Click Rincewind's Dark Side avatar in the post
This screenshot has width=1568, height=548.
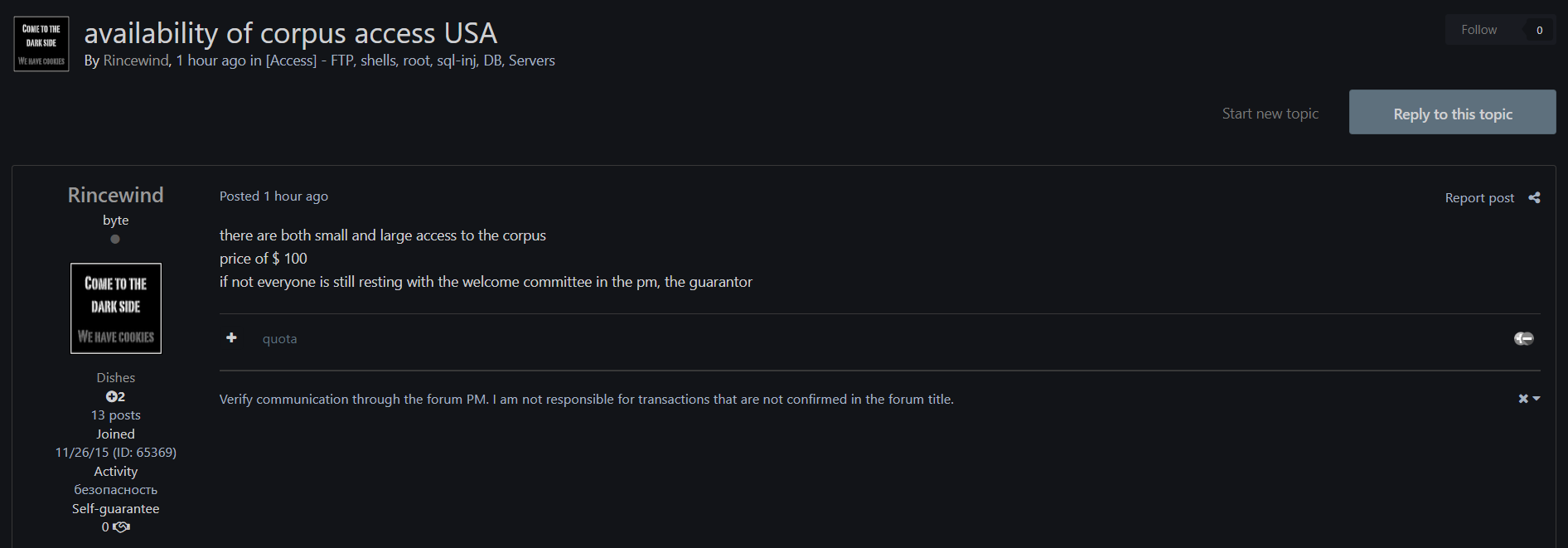click(116, 308)
